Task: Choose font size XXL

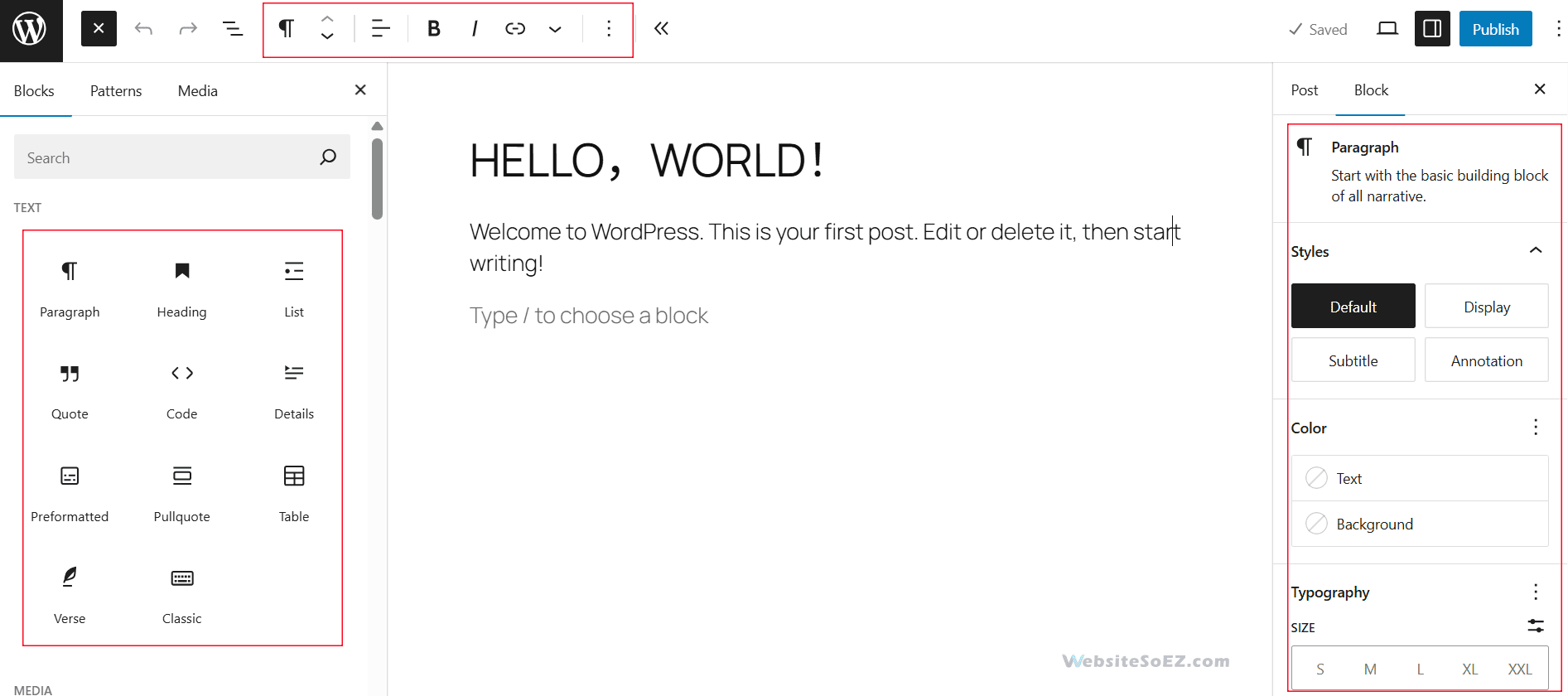Action: tap(1520, 669)
